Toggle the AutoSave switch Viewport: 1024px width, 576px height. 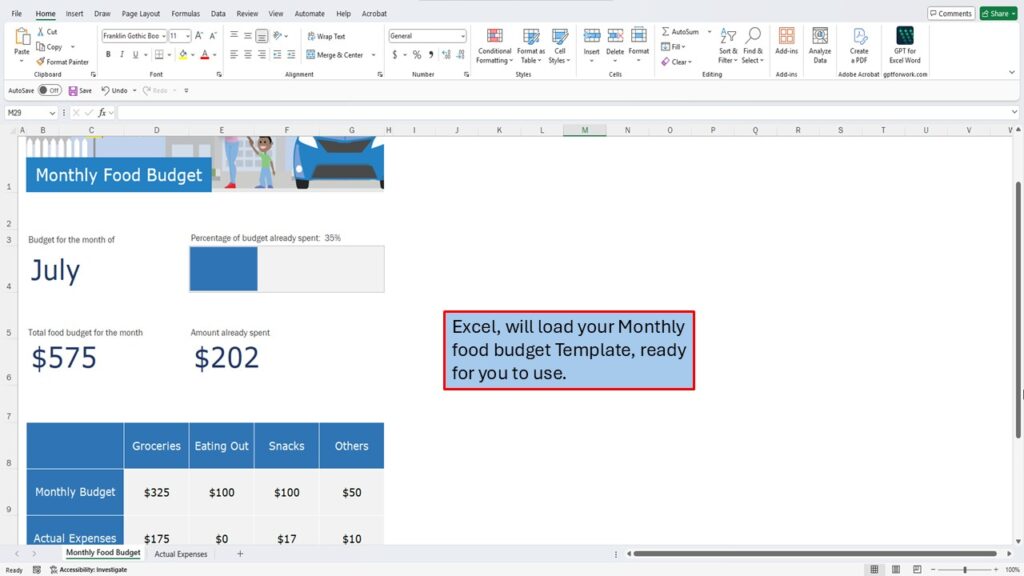tap(49, 90)
